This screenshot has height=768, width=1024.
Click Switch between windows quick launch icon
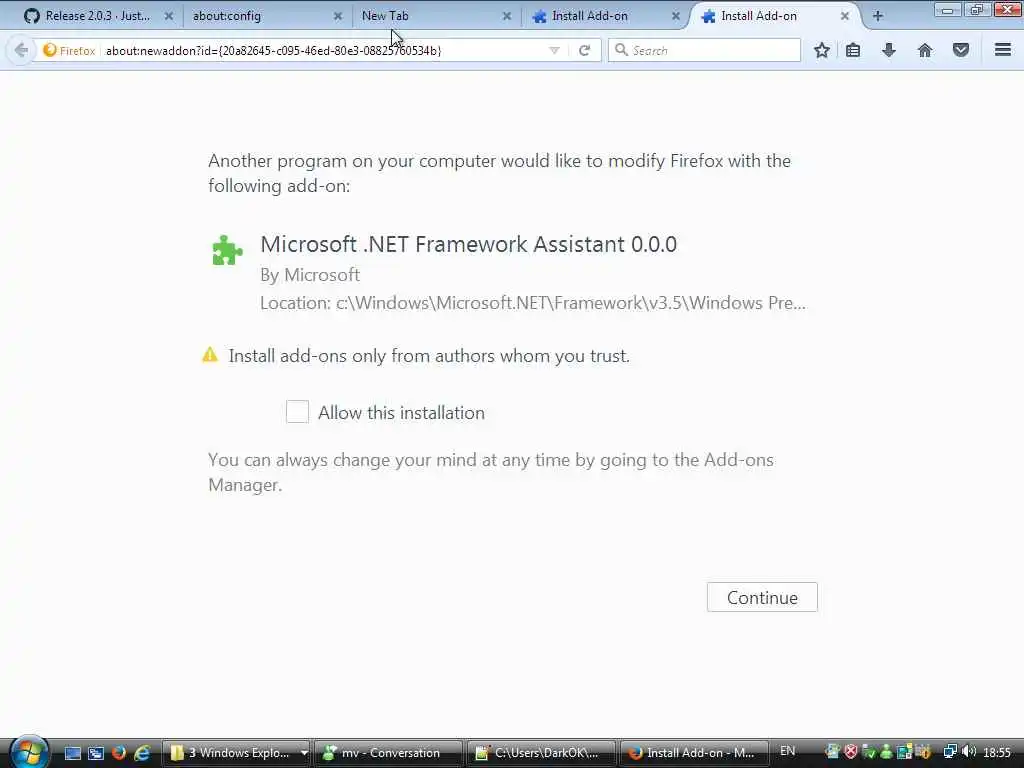click(96, 753)
